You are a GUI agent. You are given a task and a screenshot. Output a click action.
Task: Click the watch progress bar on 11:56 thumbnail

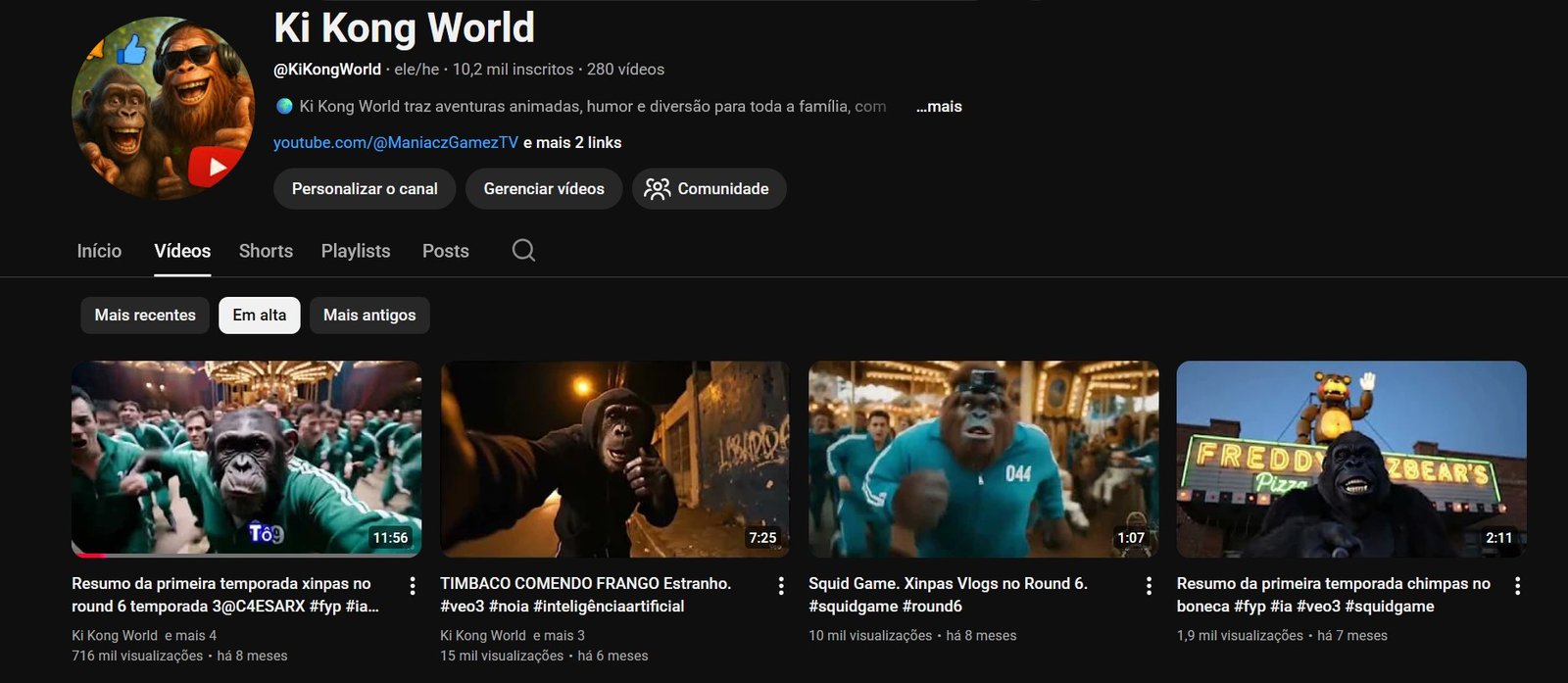[x=247, y=556]
